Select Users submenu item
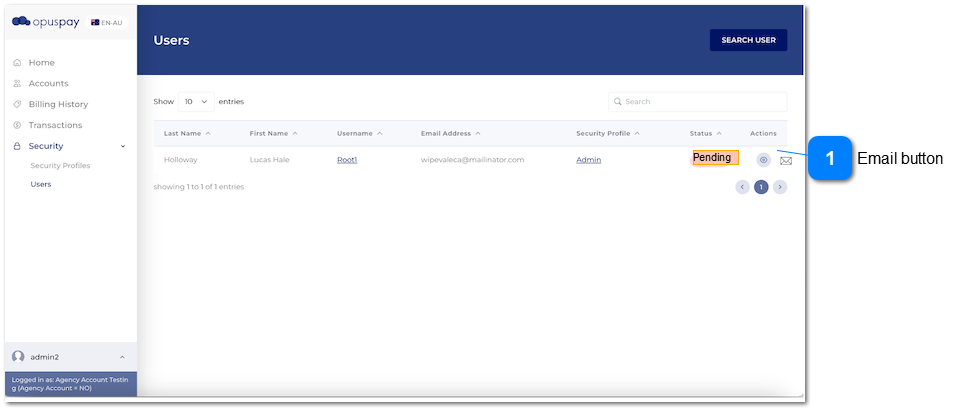Screen dimensions: 959x411 [x=41, y=184]
